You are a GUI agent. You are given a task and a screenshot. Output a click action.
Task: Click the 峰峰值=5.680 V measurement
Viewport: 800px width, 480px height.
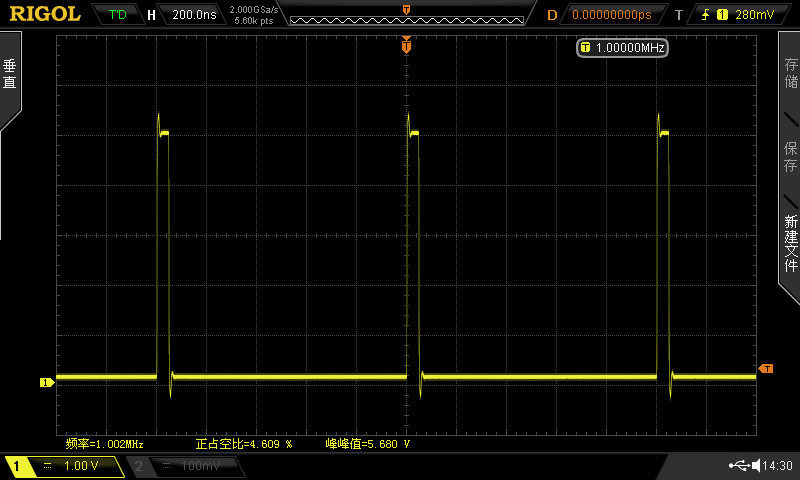point(368,444)
